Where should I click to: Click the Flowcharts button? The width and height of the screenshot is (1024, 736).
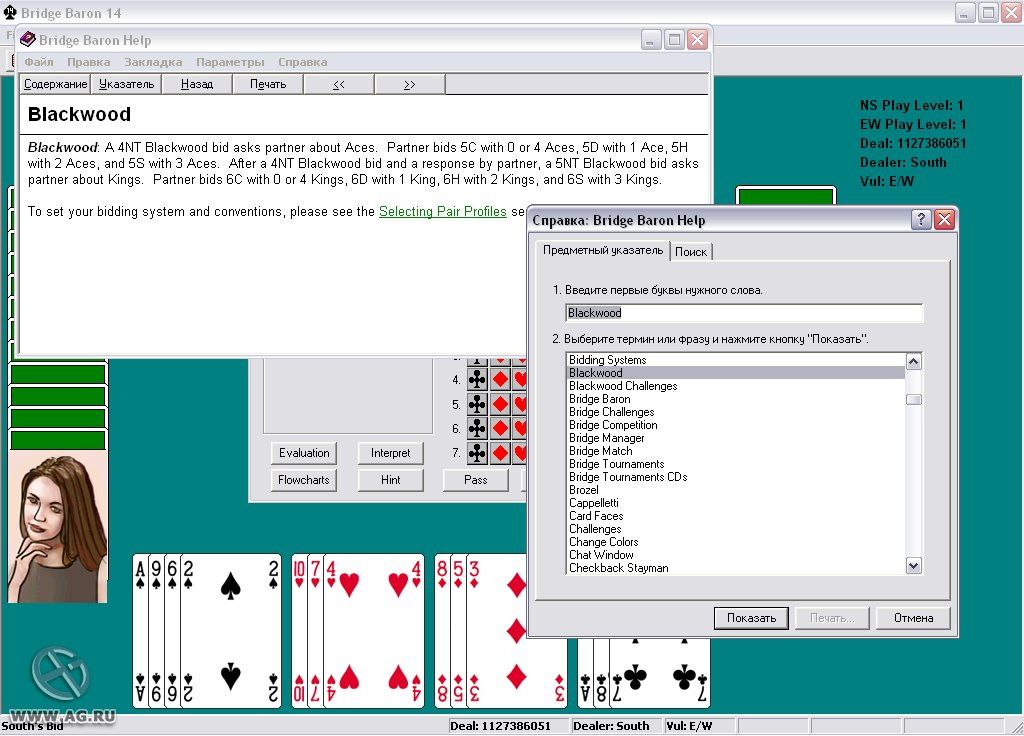pos(304,480)
